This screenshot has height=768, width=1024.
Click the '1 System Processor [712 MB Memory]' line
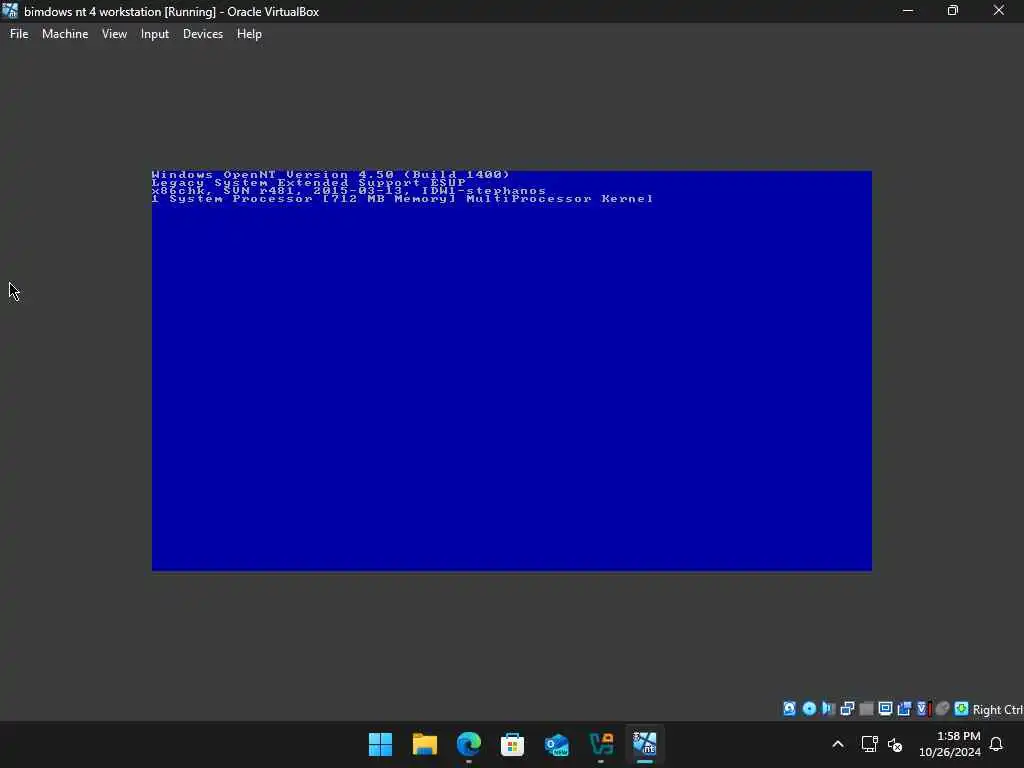coord(402,199)
